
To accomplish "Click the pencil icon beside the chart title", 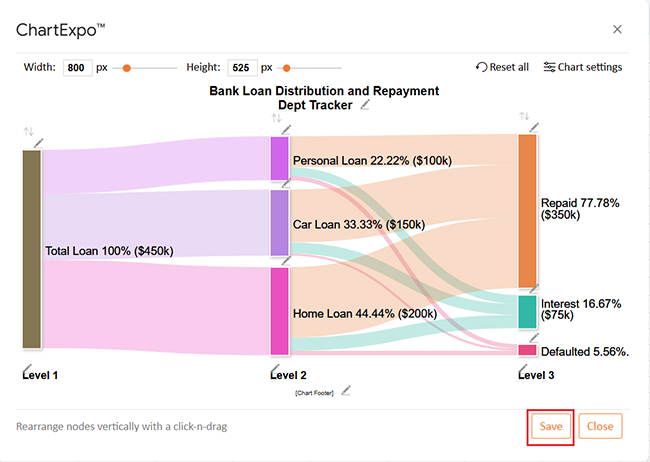I will [x=366, y=105].
